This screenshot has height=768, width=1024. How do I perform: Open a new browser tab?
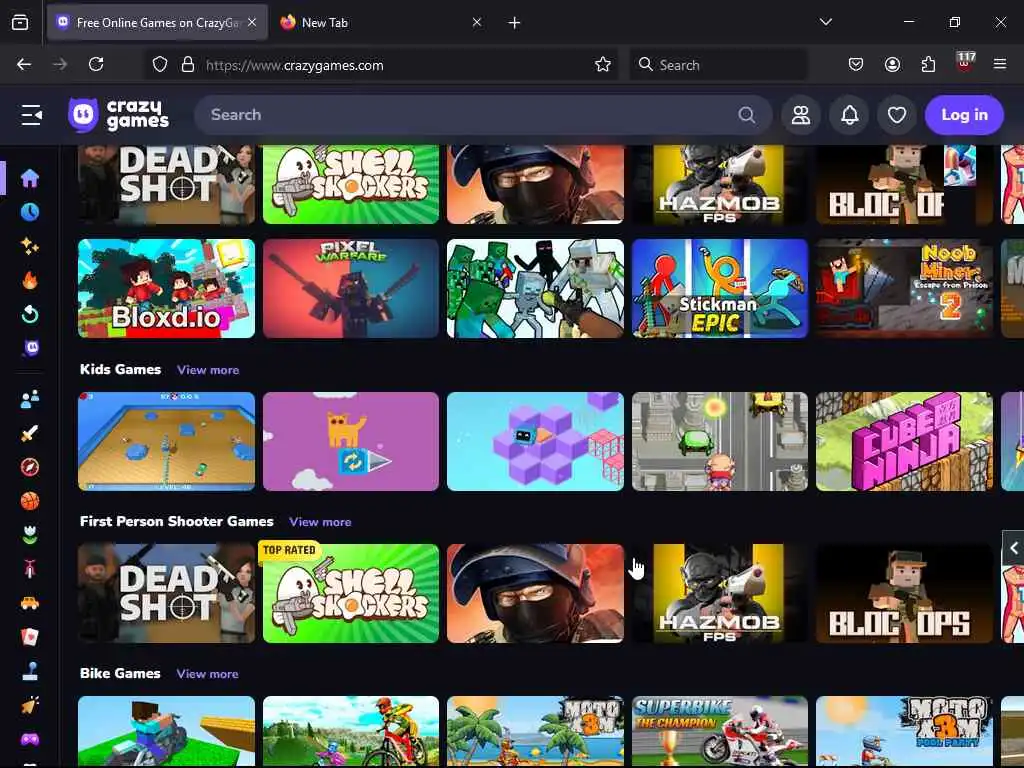pos(515,23)
